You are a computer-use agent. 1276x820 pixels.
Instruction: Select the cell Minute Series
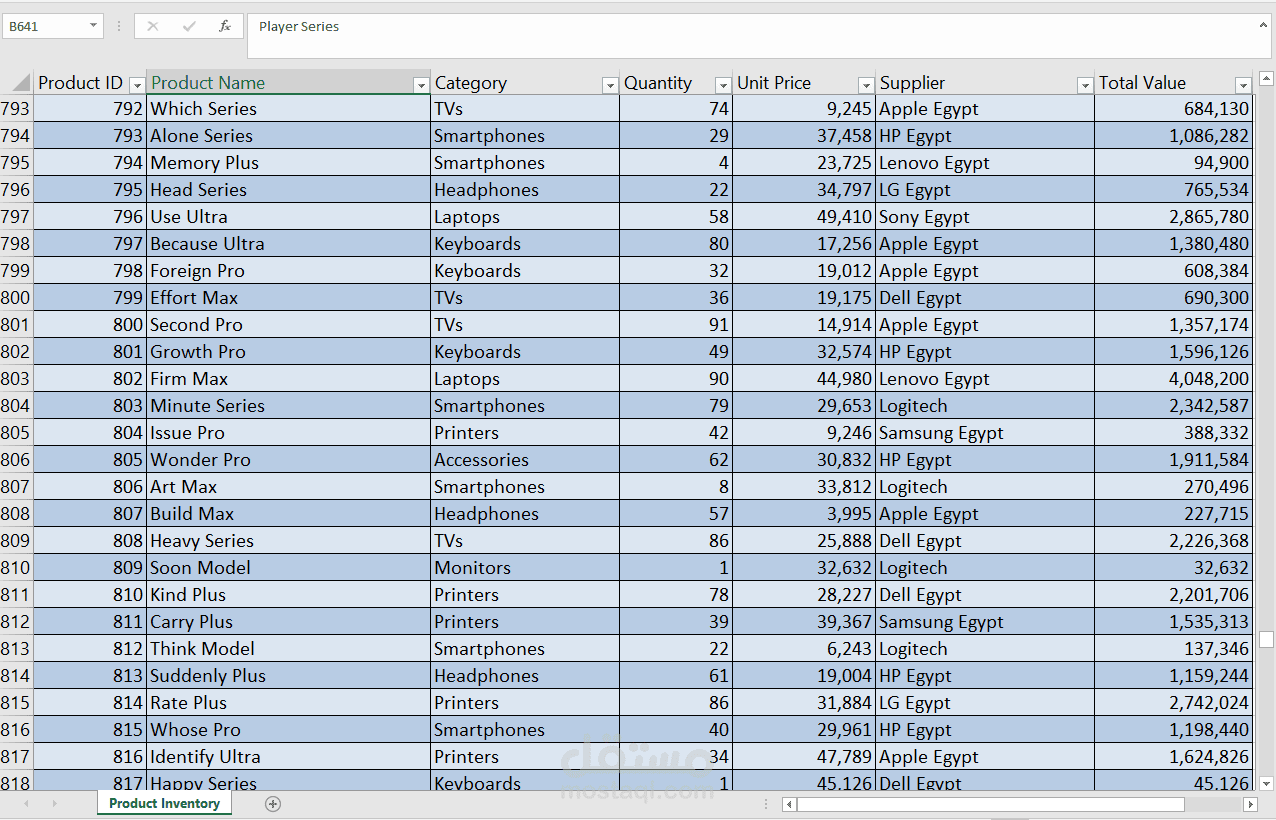click(288, 406)
